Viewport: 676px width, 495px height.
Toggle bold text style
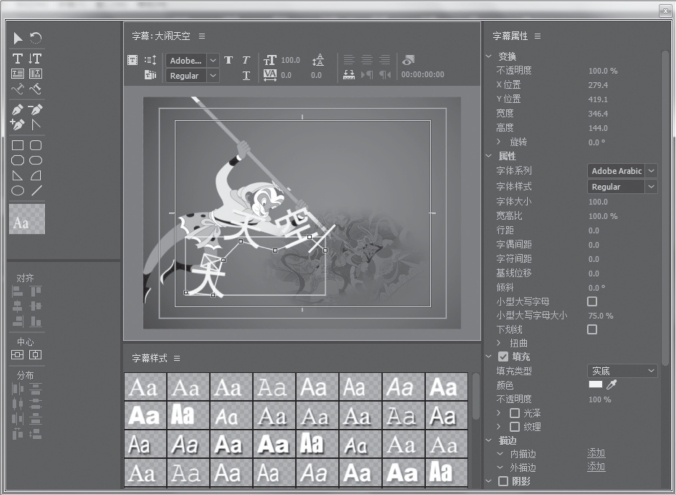click(x=228, y=60)
